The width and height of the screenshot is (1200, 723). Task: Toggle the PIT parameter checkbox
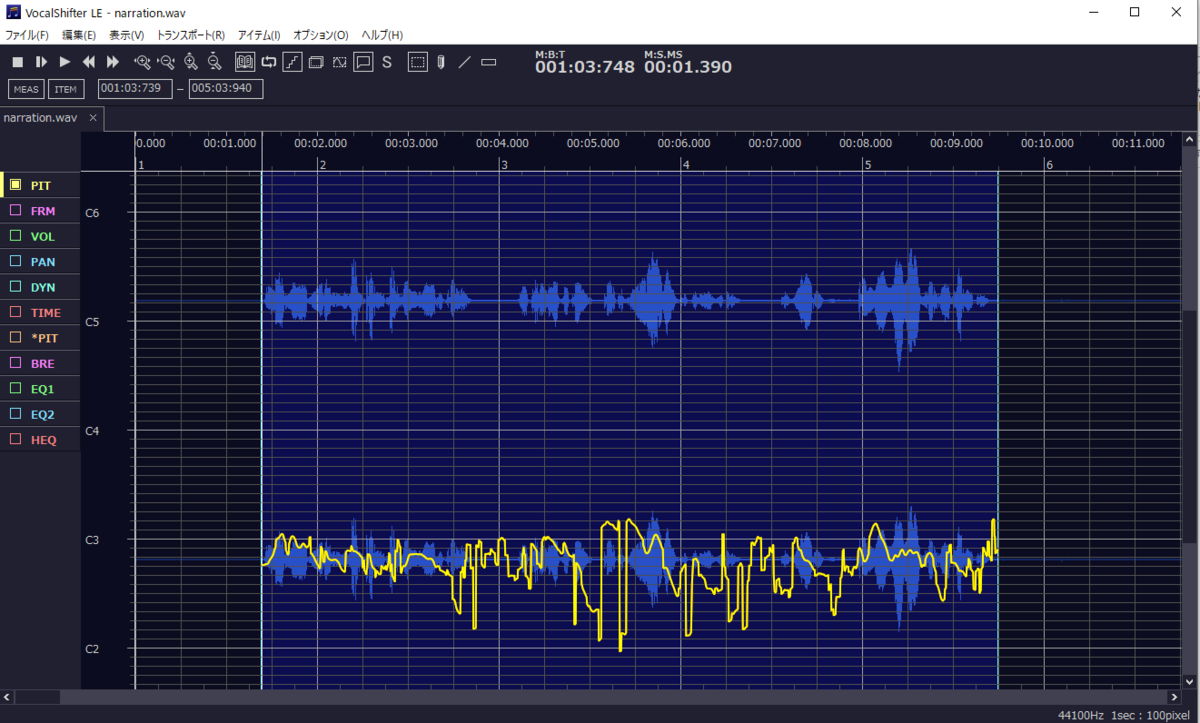[x=15, y=185]
